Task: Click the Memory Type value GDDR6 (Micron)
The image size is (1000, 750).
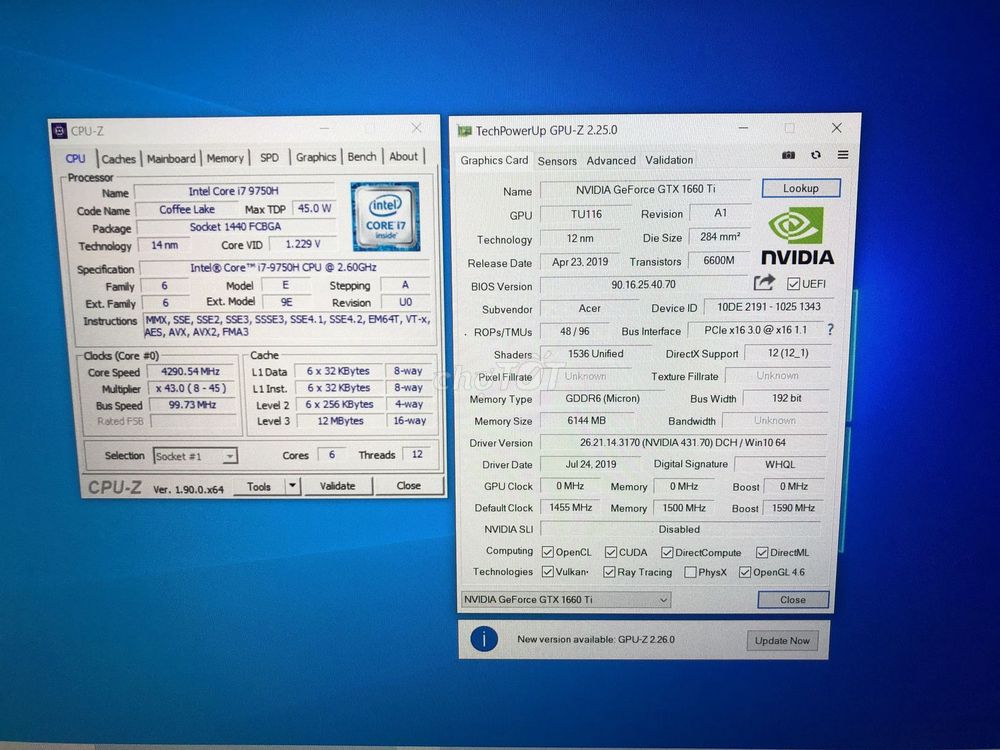Action: [602, 398]
